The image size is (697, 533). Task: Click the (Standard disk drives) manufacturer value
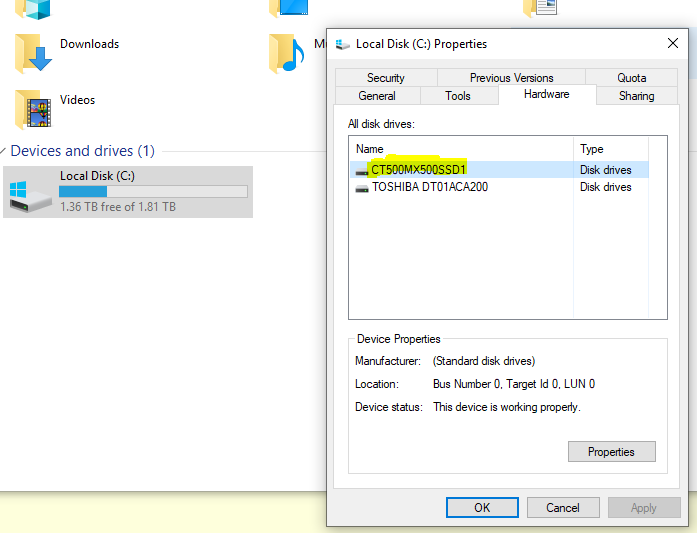[x=484, y=361]
